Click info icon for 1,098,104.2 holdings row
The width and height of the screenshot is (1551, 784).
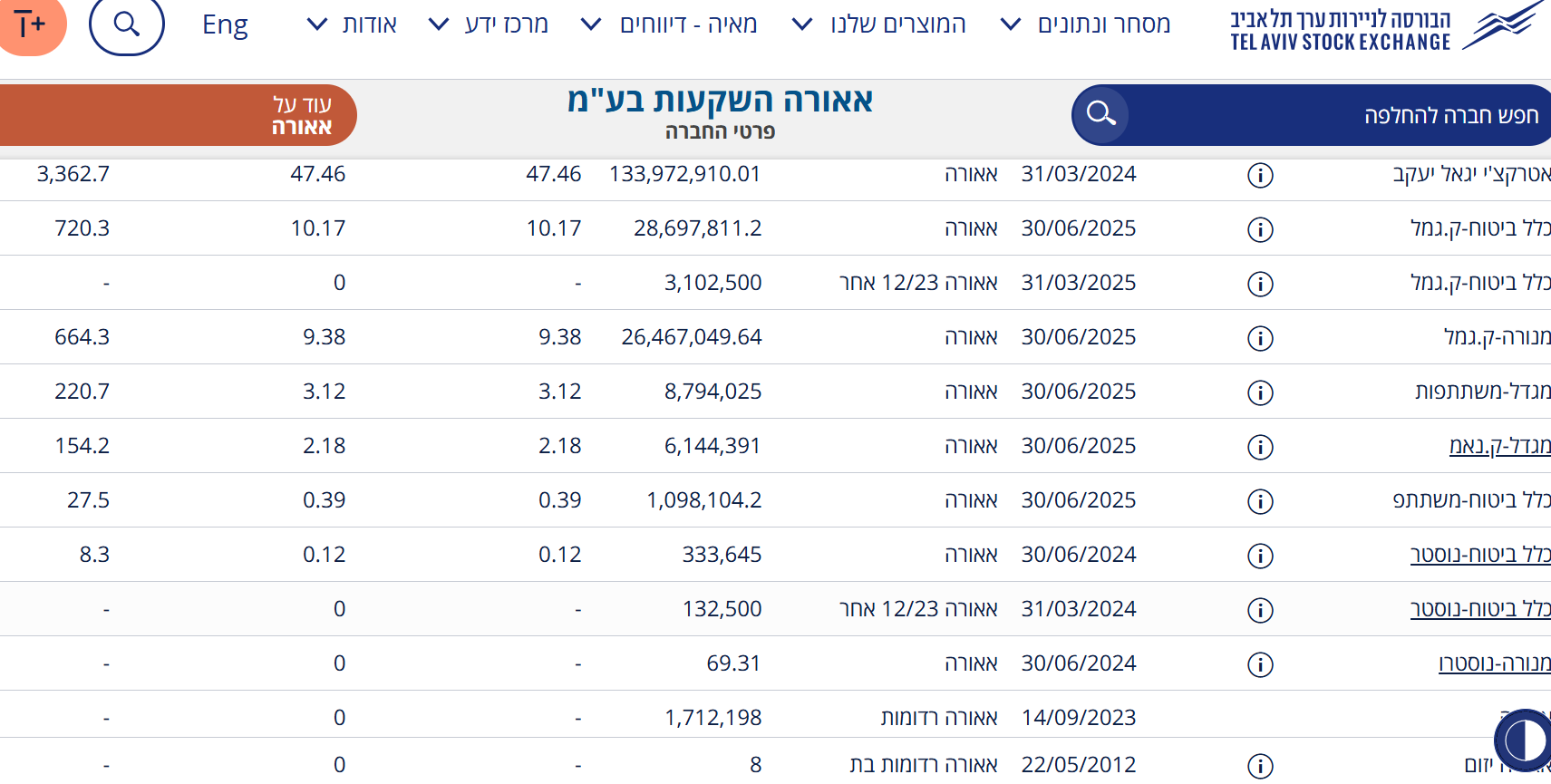1260,501
